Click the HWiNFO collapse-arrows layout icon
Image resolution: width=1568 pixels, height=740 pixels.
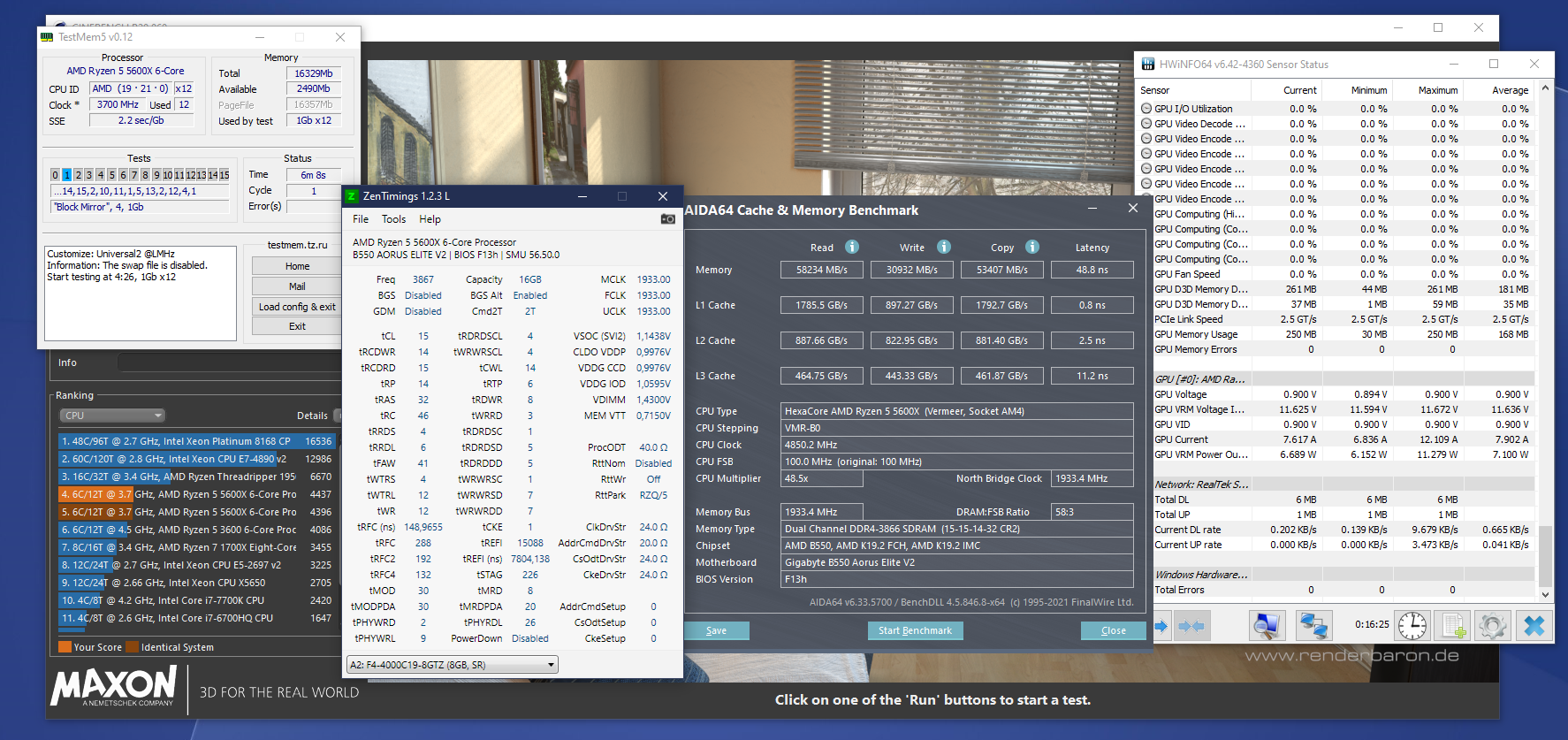tap(1191, 626)
